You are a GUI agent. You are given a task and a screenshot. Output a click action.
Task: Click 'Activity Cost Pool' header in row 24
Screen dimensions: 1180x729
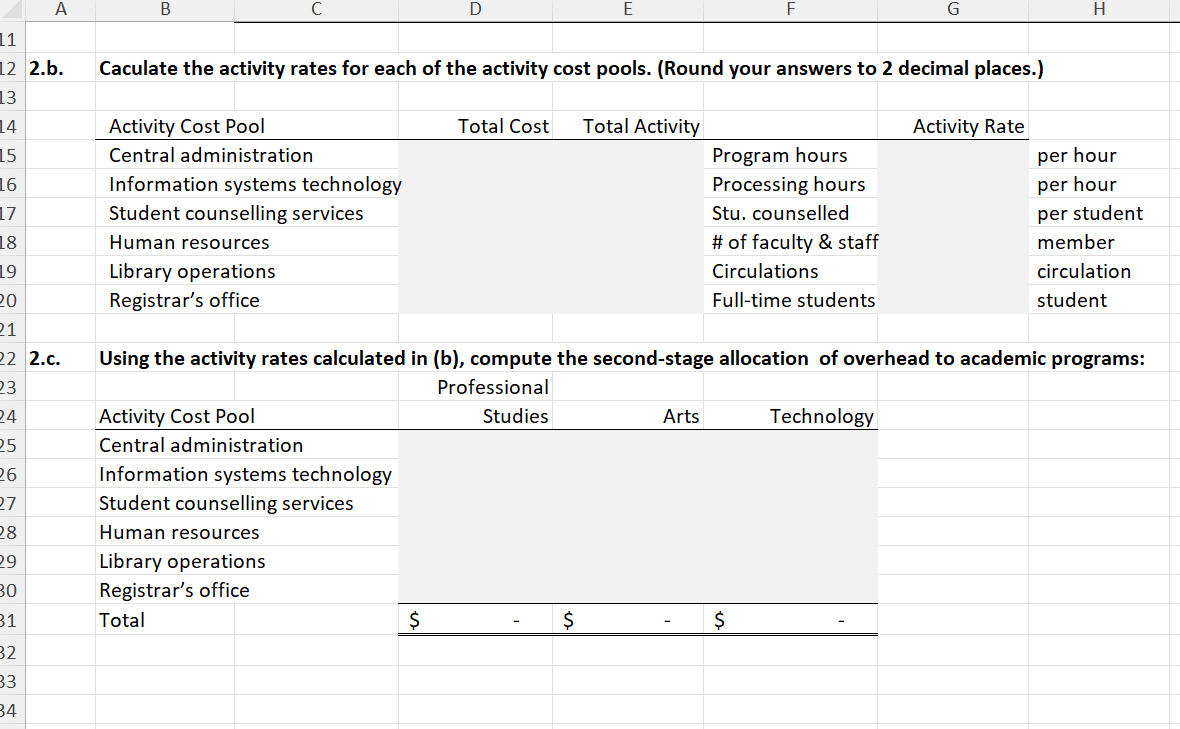coord(177,416)
